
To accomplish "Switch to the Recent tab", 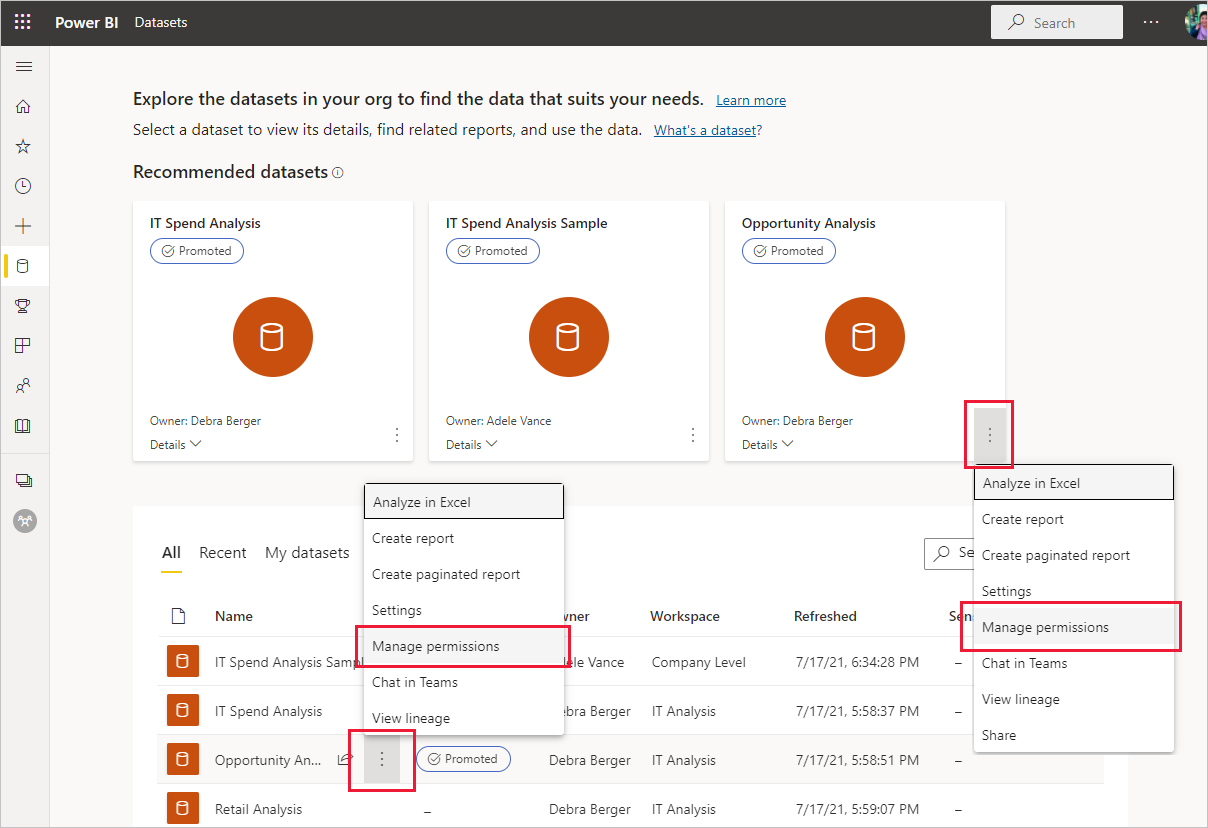I will point(223,553).
